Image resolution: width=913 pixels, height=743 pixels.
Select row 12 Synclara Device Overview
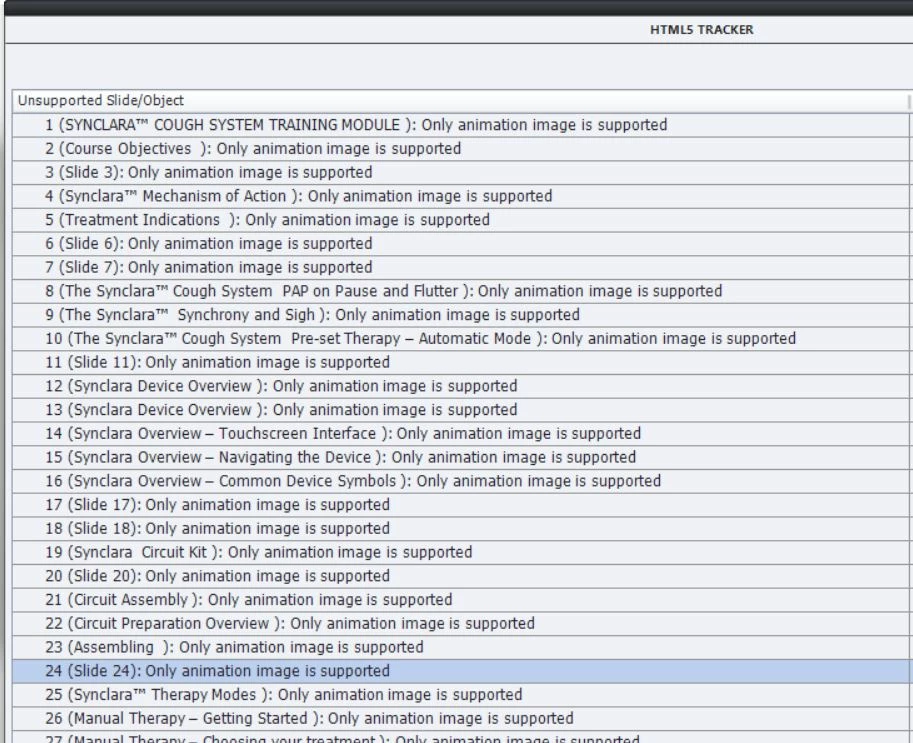click(460, 387)
